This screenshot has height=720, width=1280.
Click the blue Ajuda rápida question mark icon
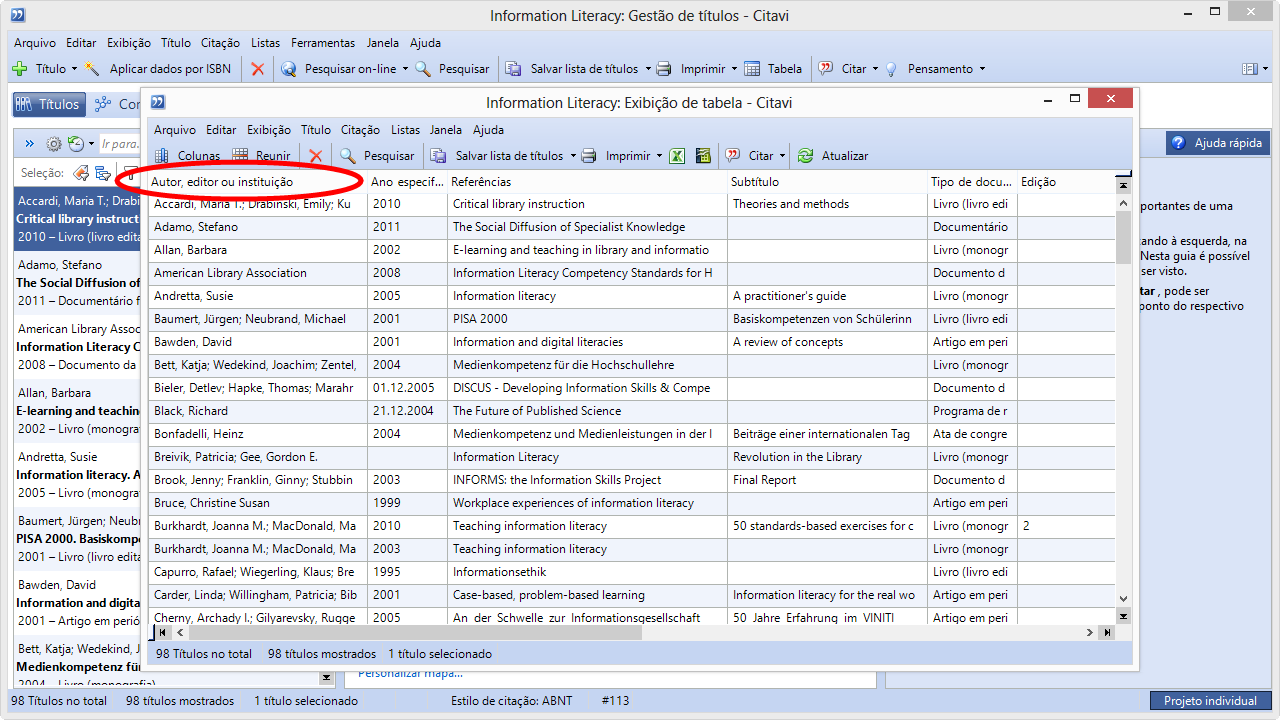[1179, 143]
